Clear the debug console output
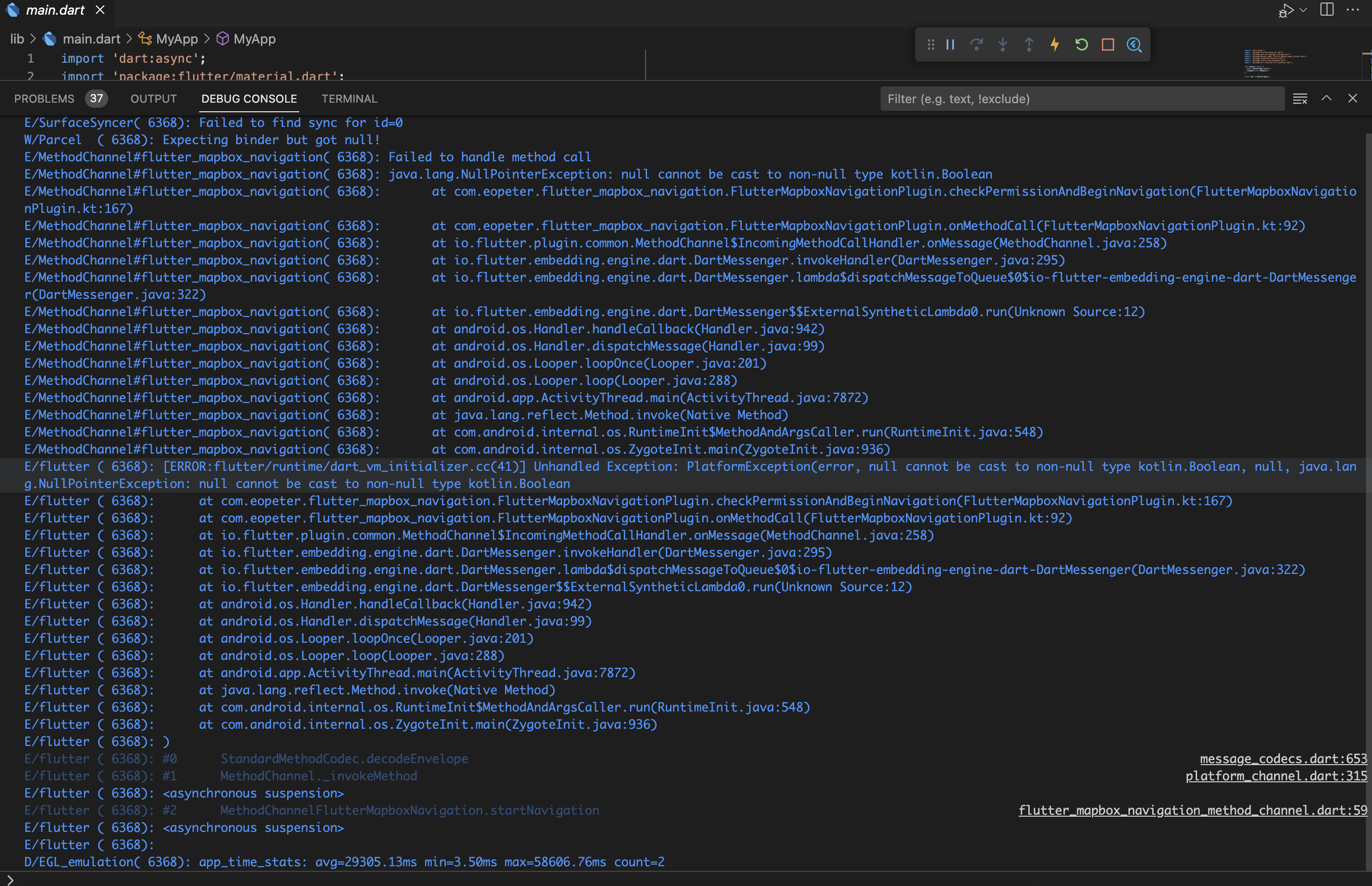 (1299, 99)
